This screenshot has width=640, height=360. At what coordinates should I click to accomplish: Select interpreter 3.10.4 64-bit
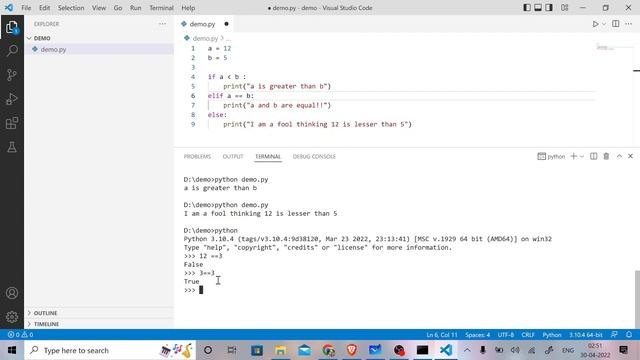tap(586, 335)
